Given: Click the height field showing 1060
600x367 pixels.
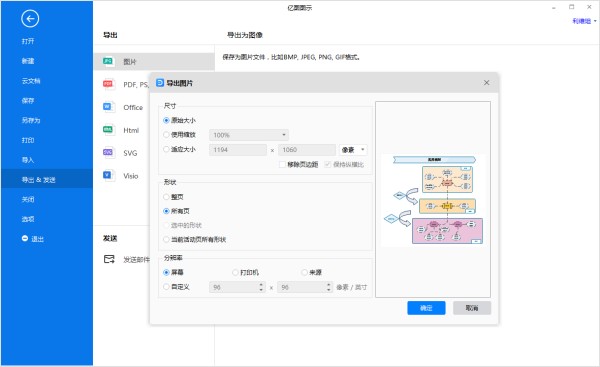Looking at the screenshot, I should pyautogui.click(x=307, y=150).
